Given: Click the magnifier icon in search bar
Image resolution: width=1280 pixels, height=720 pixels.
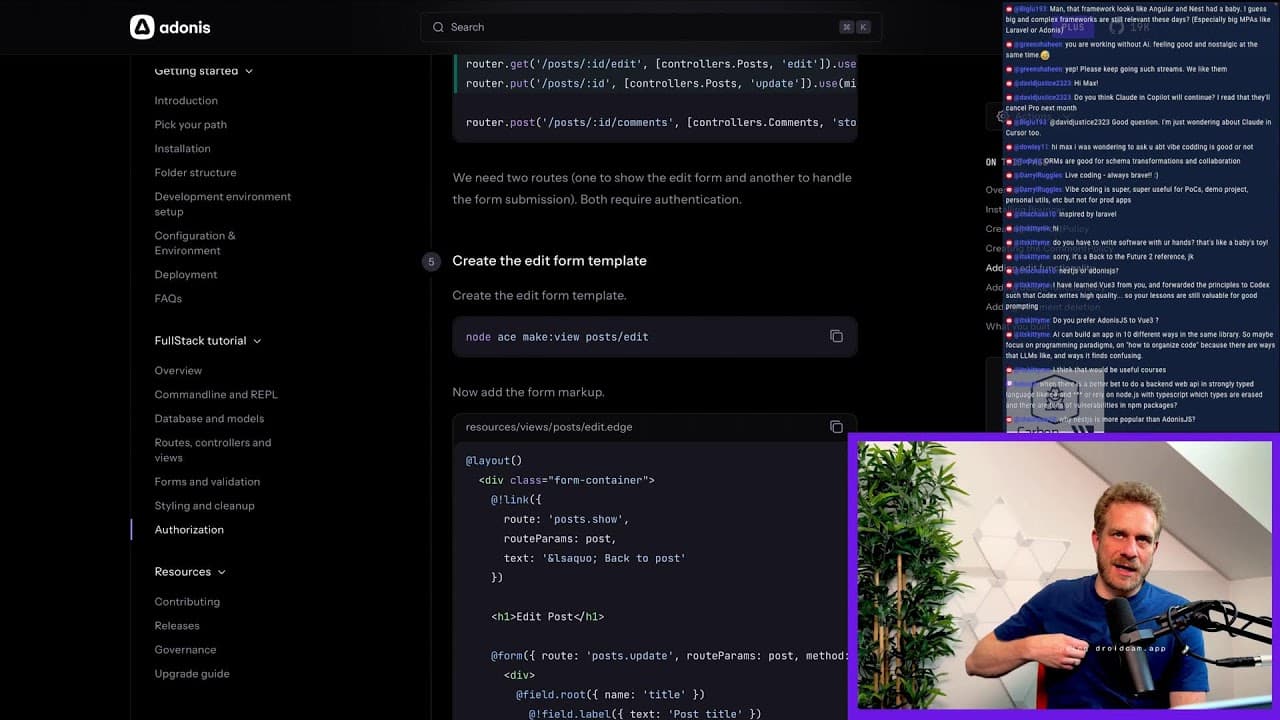Looking at the screenshot, I should [x=438, y=27].
